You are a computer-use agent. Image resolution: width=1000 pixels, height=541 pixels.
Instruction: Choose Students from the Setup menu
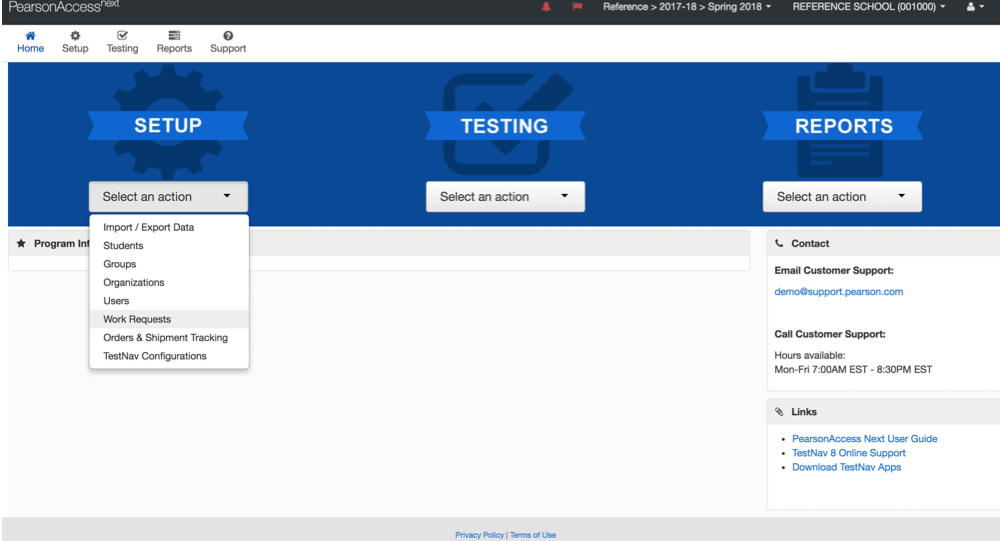click(169, 246)
